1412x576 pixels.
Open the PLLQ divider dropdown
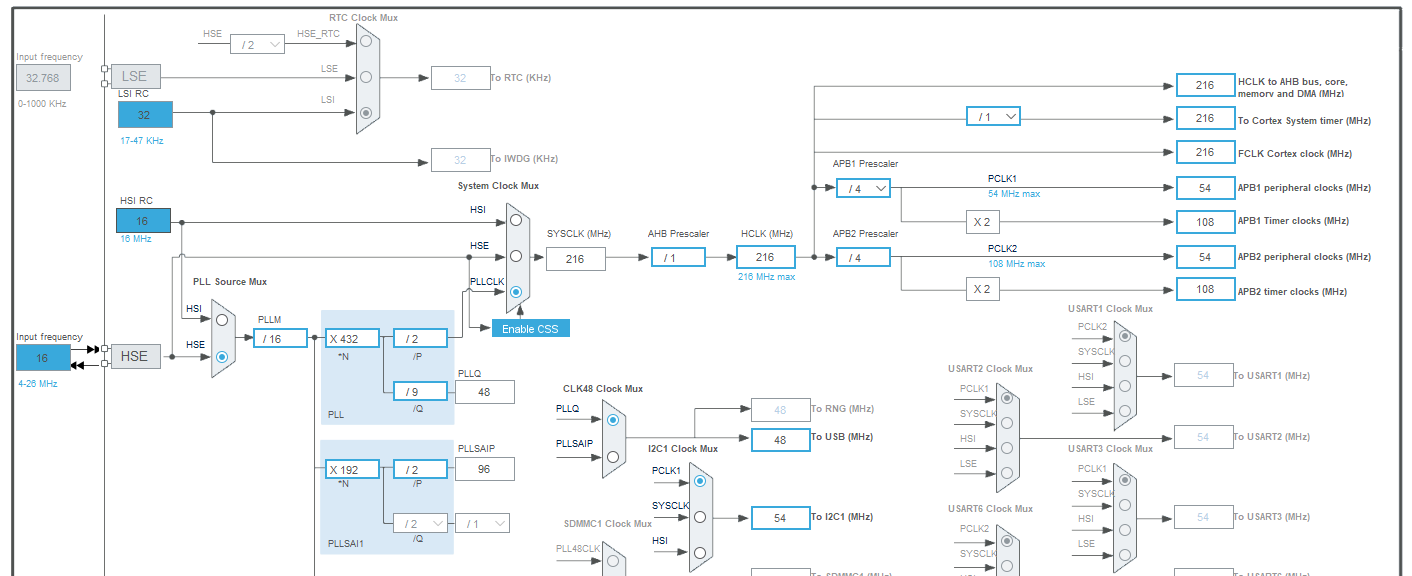[x=418, y=391]
